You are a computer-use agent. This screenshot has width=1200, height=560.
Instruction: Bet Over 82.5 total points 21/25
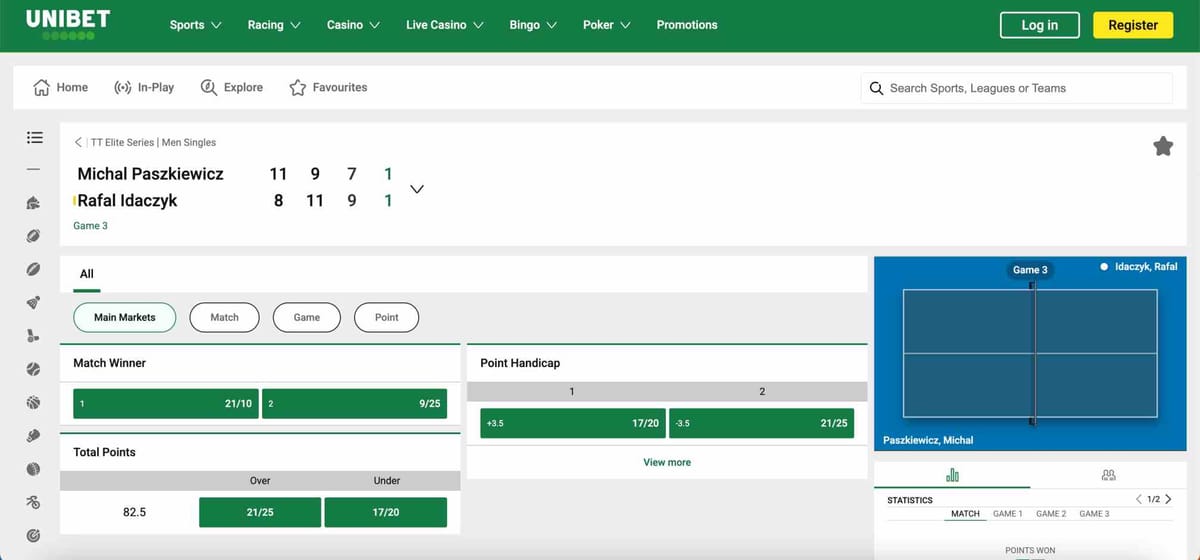(260, 512)
